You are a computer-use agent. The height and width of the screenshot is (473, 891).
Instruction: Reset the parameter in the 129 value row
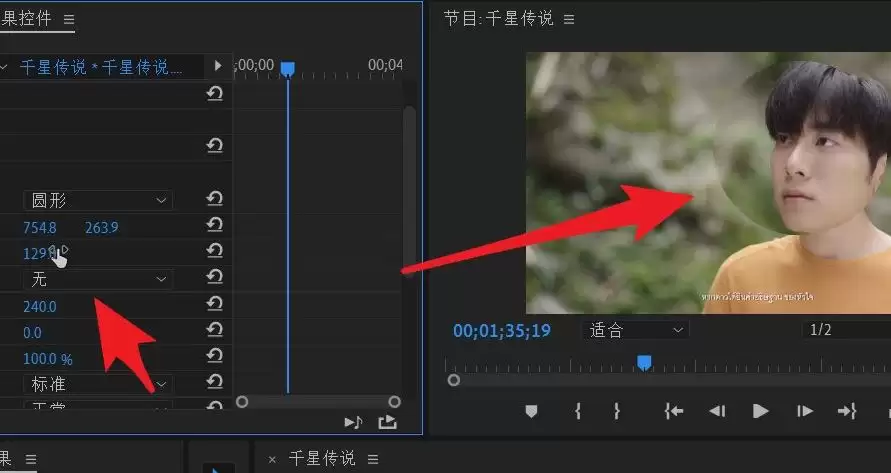214,250
